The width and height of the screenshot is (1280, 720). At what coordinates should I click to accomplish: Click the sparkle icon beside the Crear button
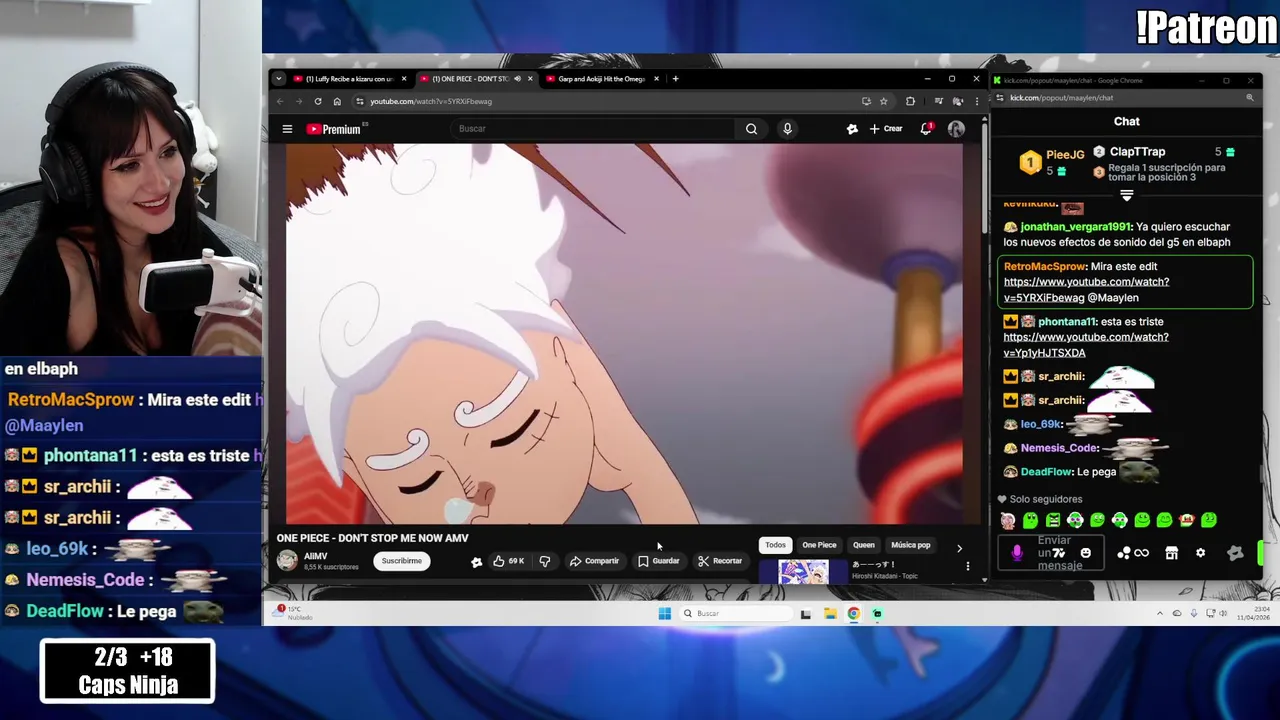pos(852,129)
